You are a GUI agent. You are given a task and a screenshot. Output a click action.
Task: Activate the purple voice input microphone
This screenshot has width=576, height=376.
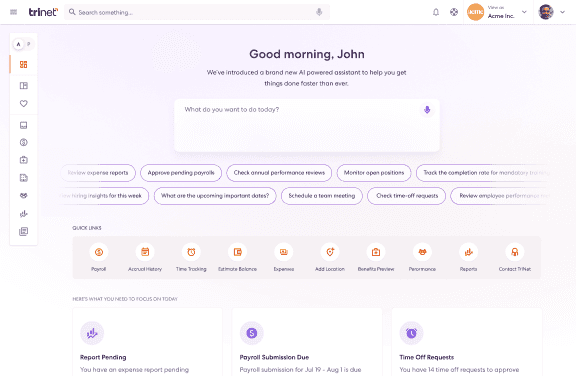(x=427, y=109)
